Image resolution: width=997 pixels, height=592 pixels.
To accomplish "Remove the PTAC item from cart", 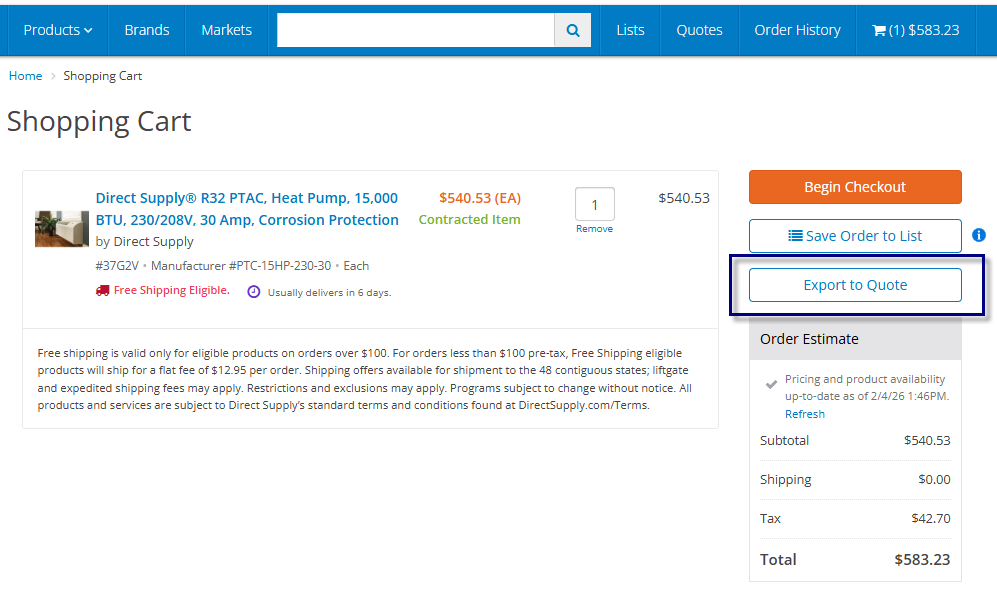I will [x=595, y=228].
